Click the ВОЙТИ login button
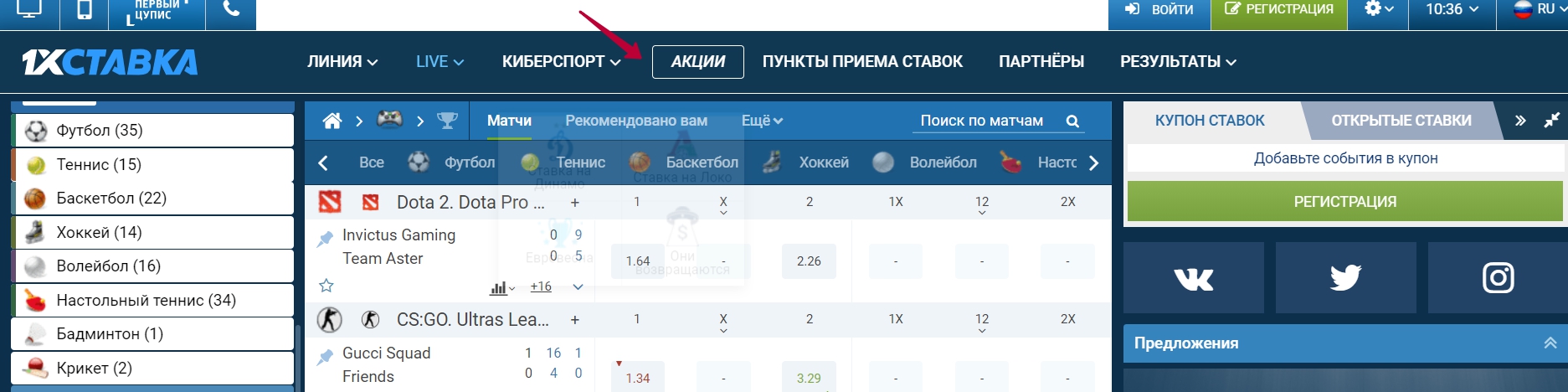This screenshot has height=392, width=1568. 1159,9
